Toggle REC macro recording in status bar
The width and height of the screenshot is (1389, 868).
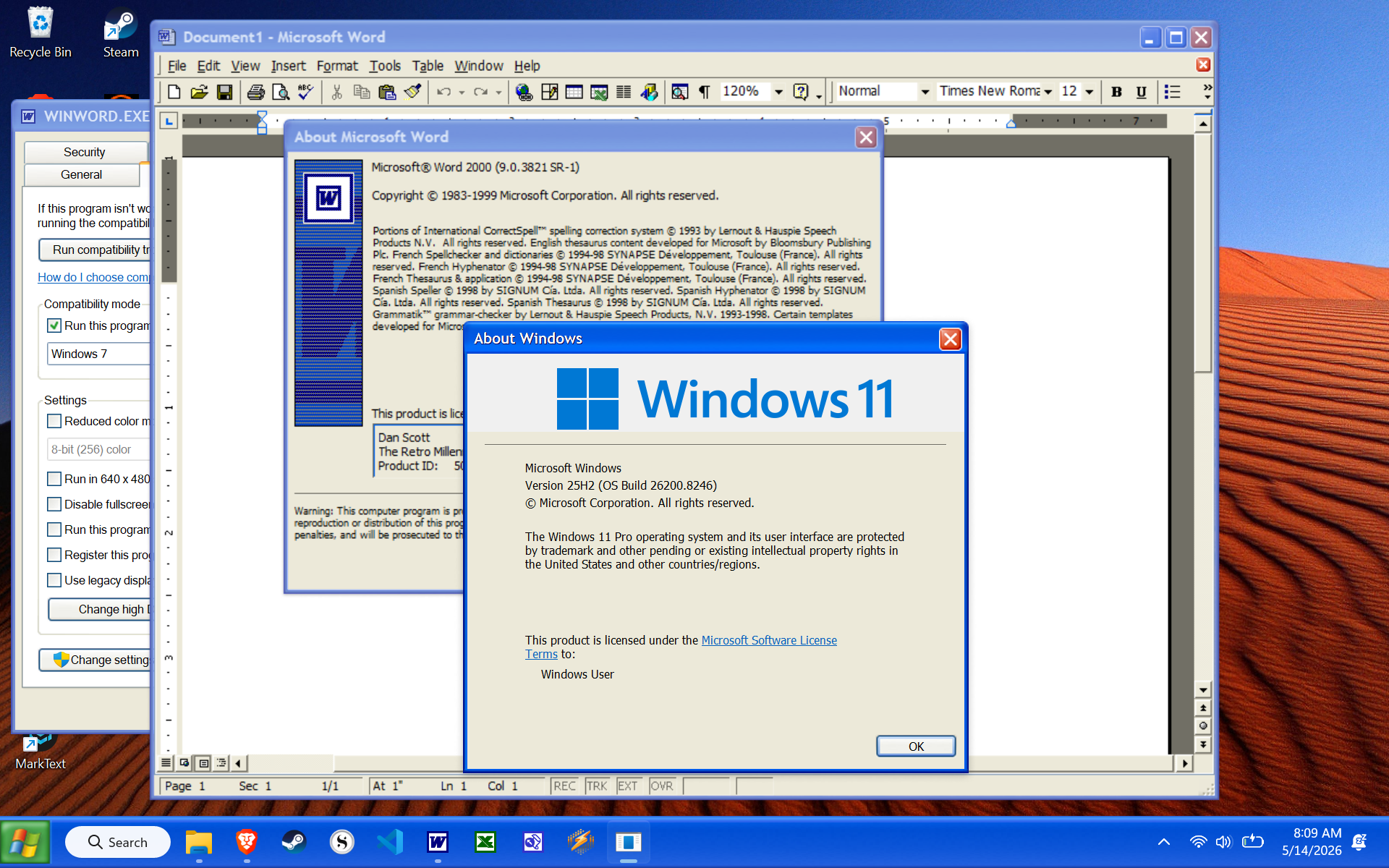tap(564, 786)
